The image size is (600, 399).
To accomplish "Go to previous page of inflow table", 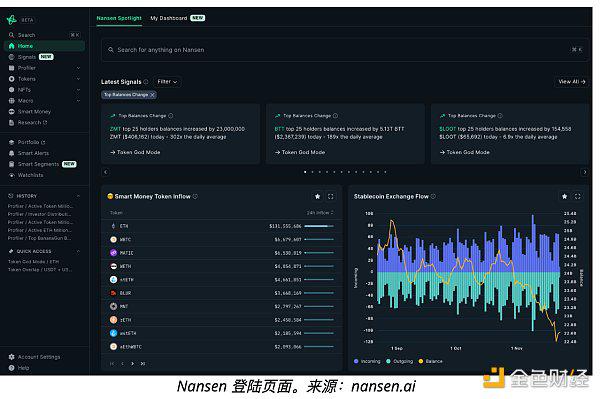I will [x=122, y=364].
